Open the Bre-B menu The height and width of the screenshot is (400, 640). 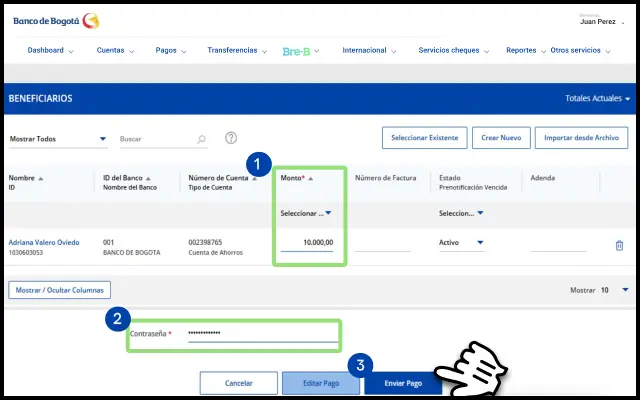point(301,51)
